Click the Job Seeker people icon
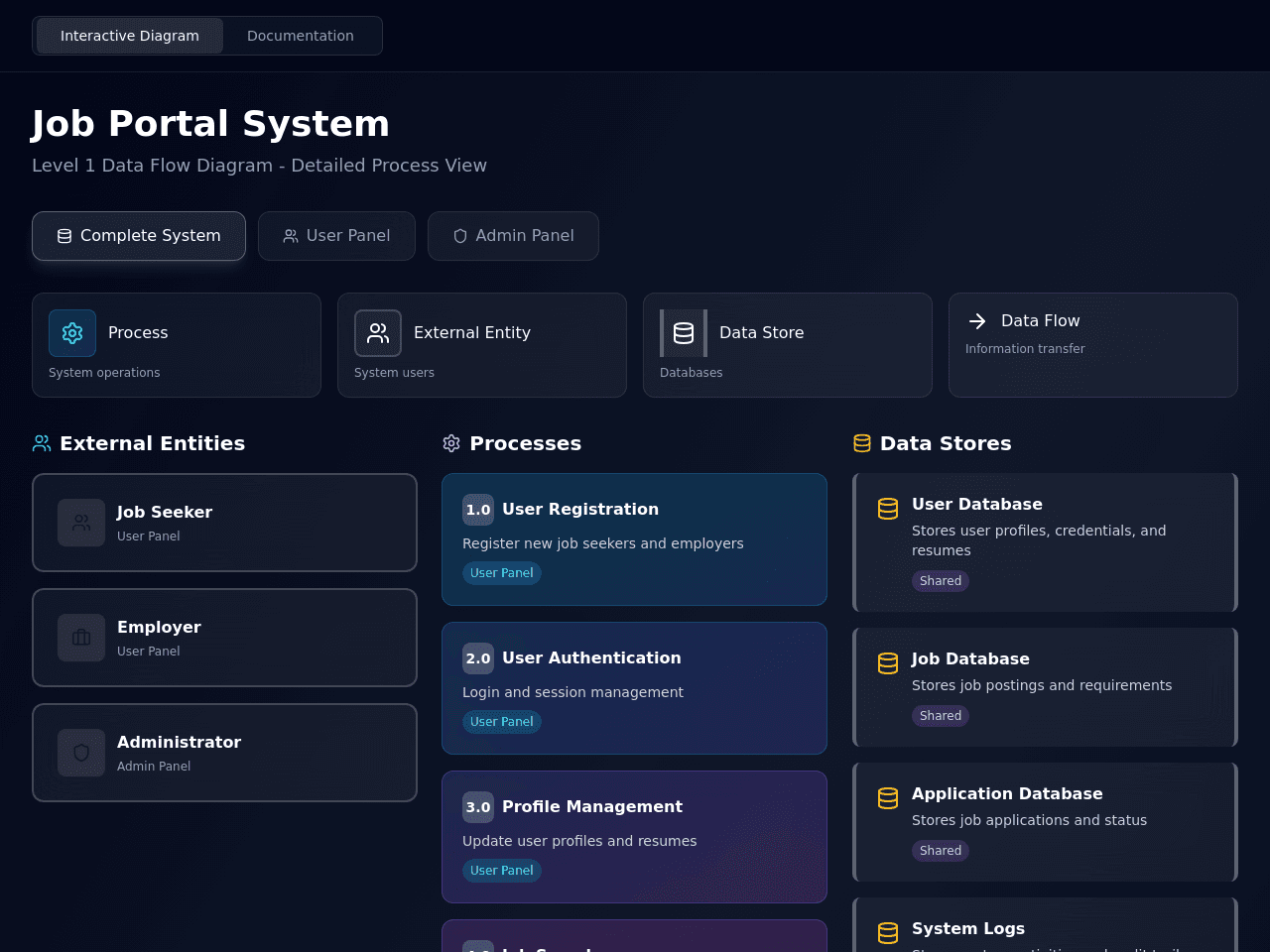Viewport: 1270px width, 952px height. pyautogui.click(x=81, y=523)
